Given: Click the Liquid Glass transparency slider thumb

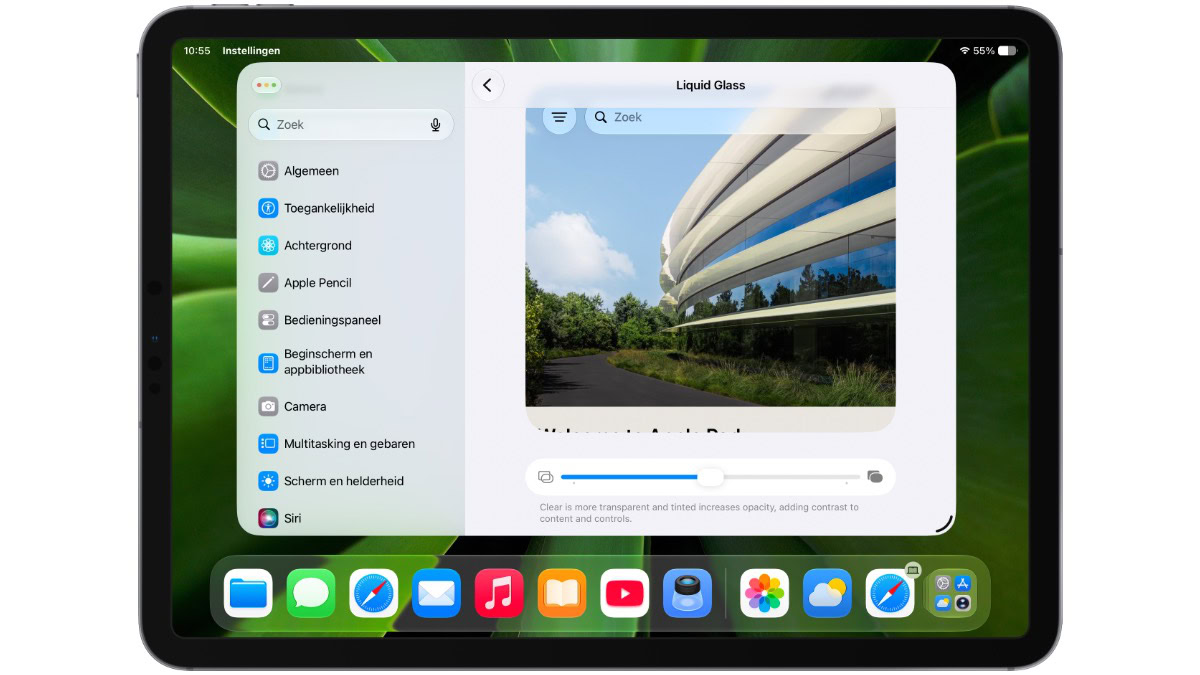Looking at the screenshot, I should point(710,477).
